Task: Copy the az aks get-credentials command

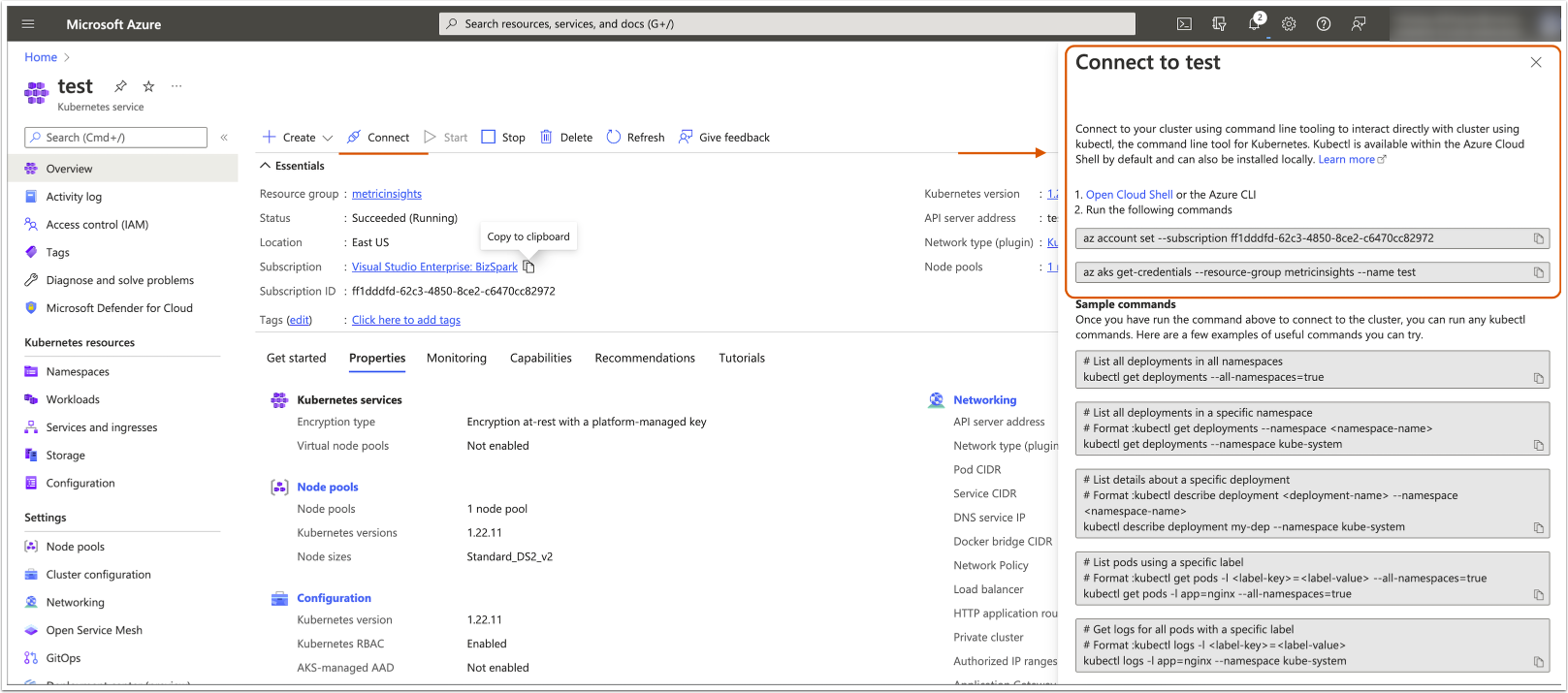Action: pos(1538,273)
